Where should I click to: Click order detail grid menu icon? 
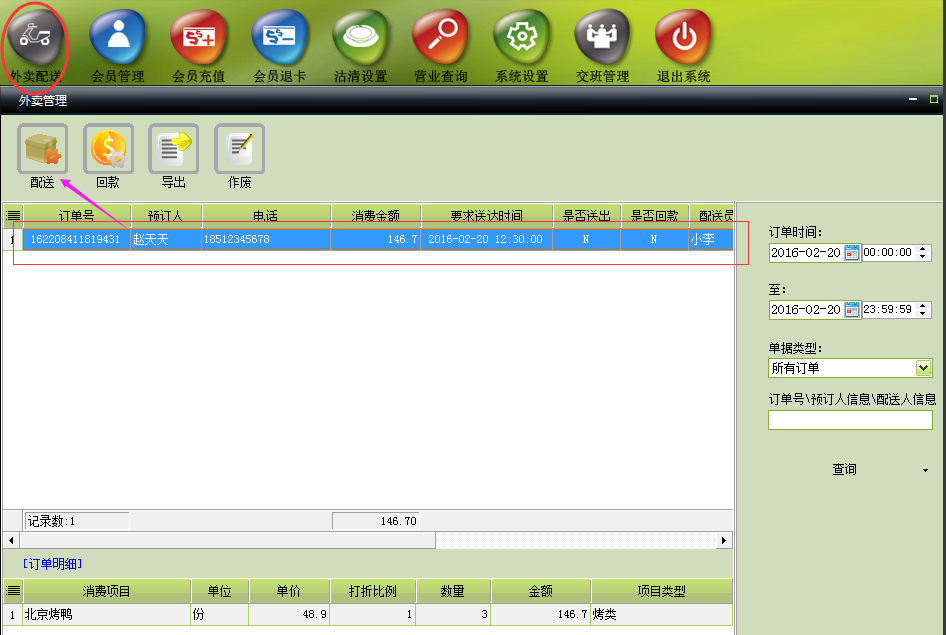coord(13,591)
